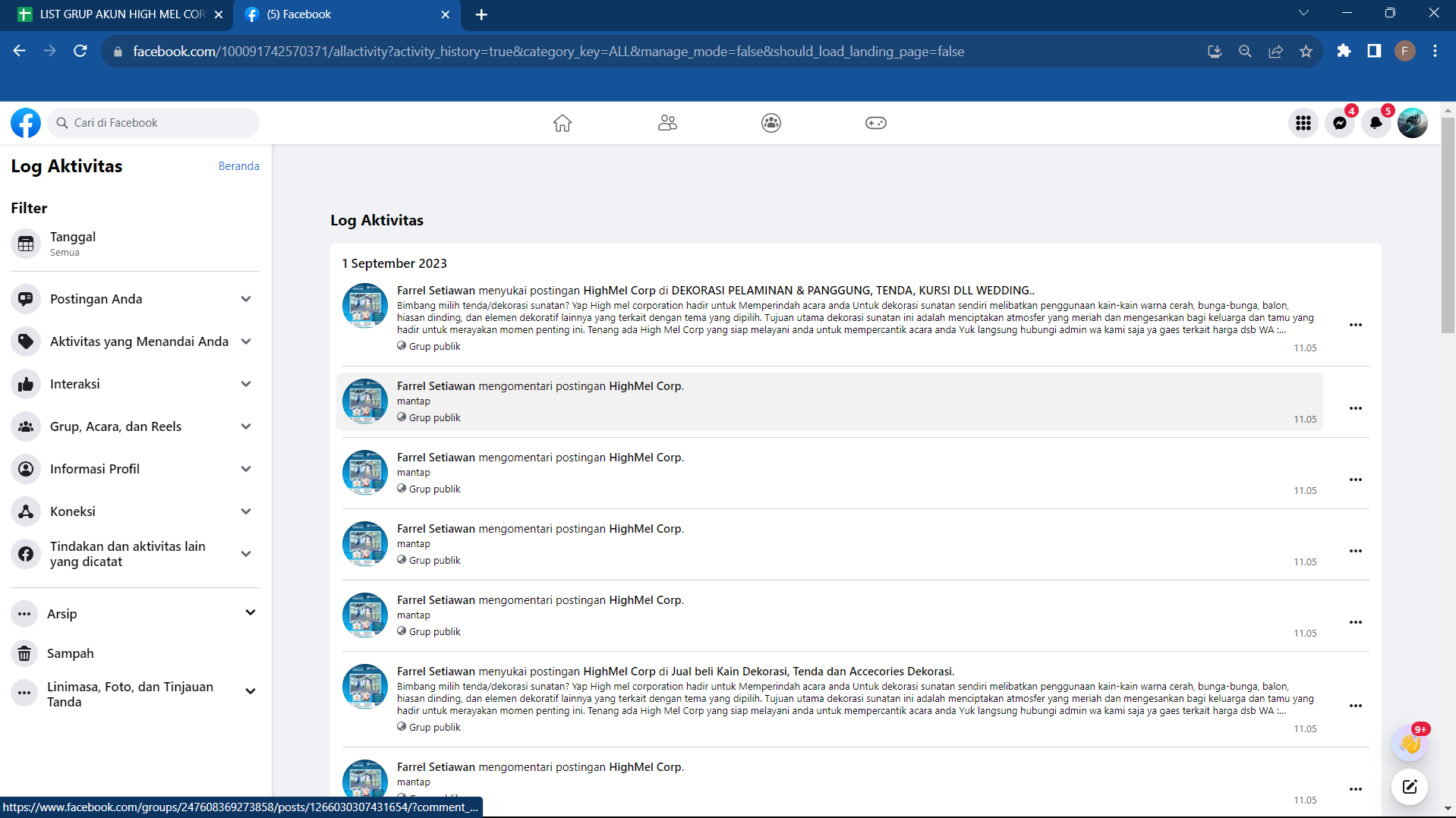The height and width of the screenshot is (818, 1456).
Task: Click the 1 September 2023 date heading
Action: (x=394, y=263)
